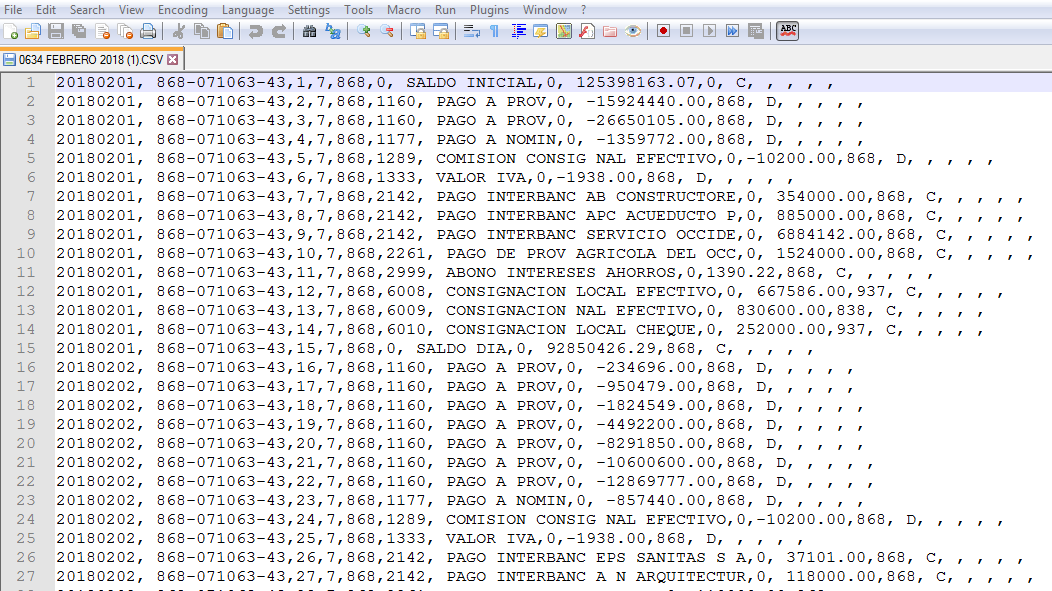Toggle file monitoring eye icon
This screenshot has width=1052, height=591.
632,31
